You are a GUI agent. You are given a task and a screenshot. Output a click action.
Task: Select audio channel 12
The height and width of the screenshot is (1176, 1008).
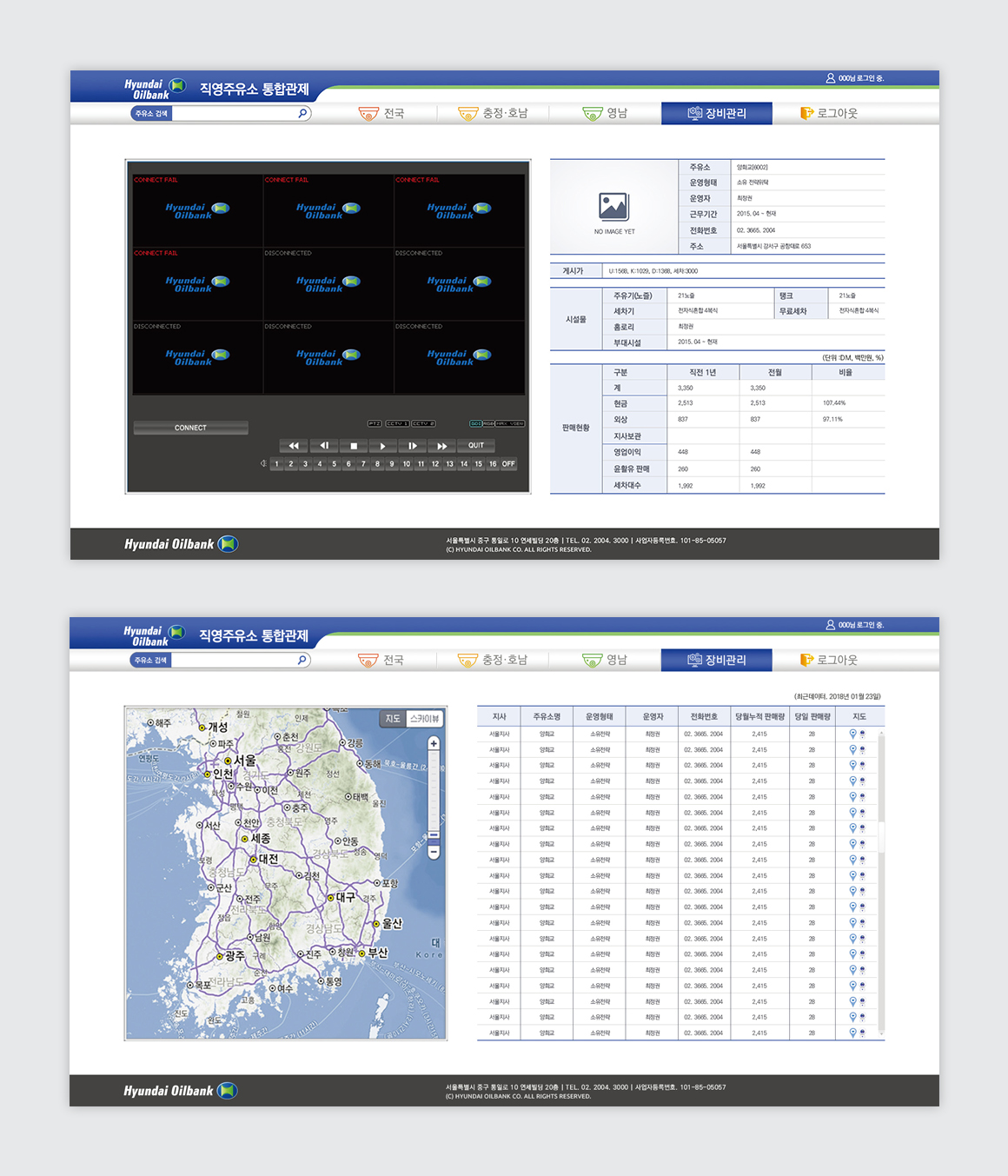(435, 464)
